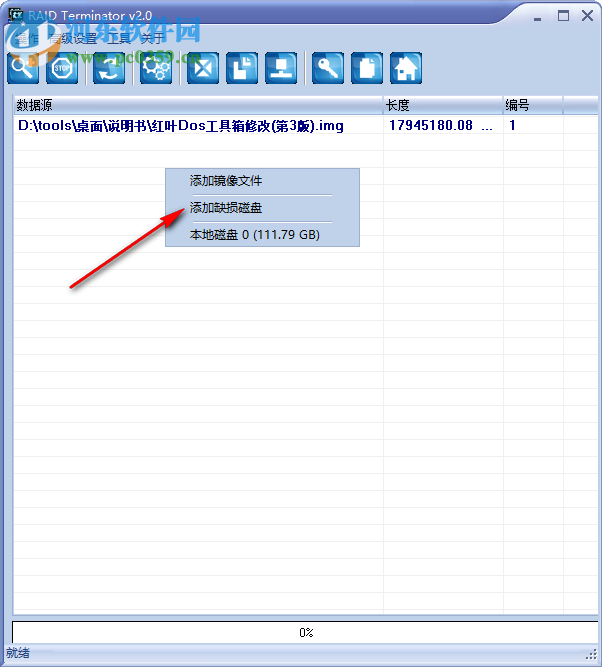Open the 工具 menu
This screenshot has height=667, width=602.
pos(119,39)
